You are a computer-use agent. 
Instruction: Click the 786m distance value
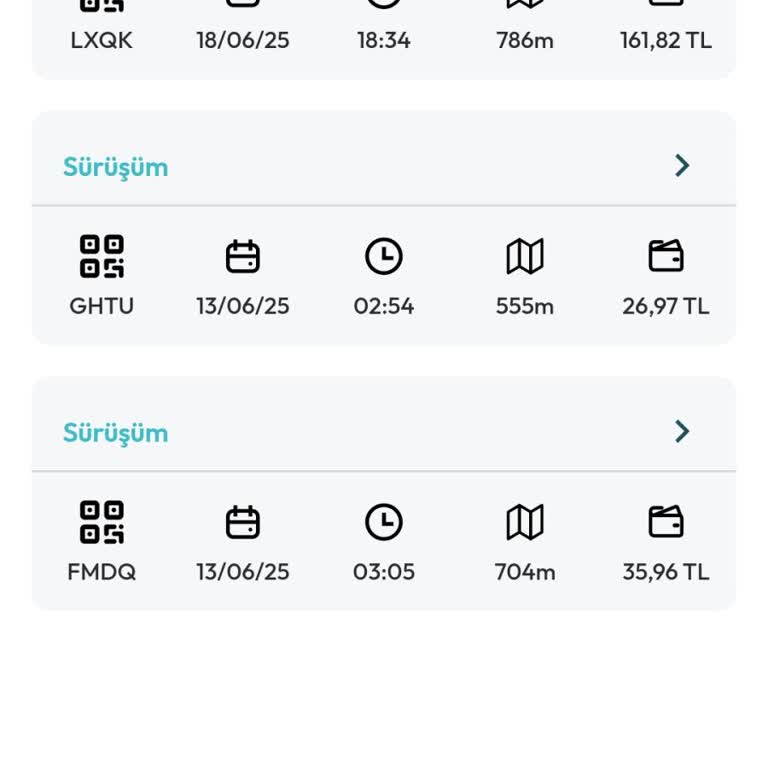(x=525, y=41)
